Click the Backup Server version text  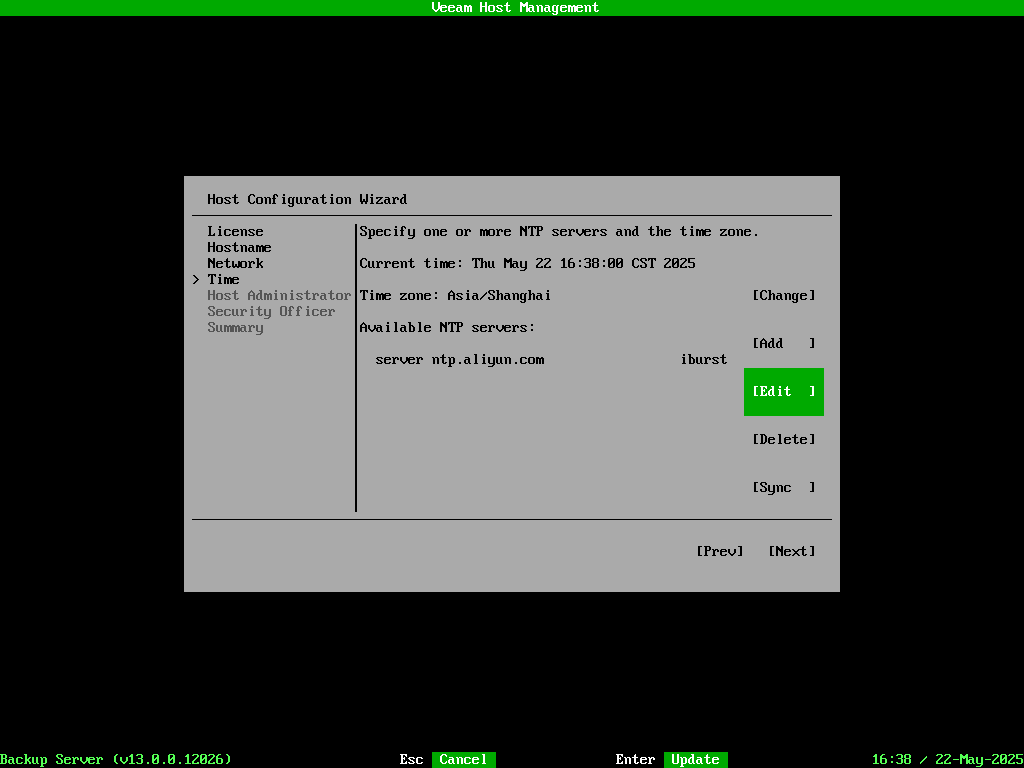coord(116,760)
